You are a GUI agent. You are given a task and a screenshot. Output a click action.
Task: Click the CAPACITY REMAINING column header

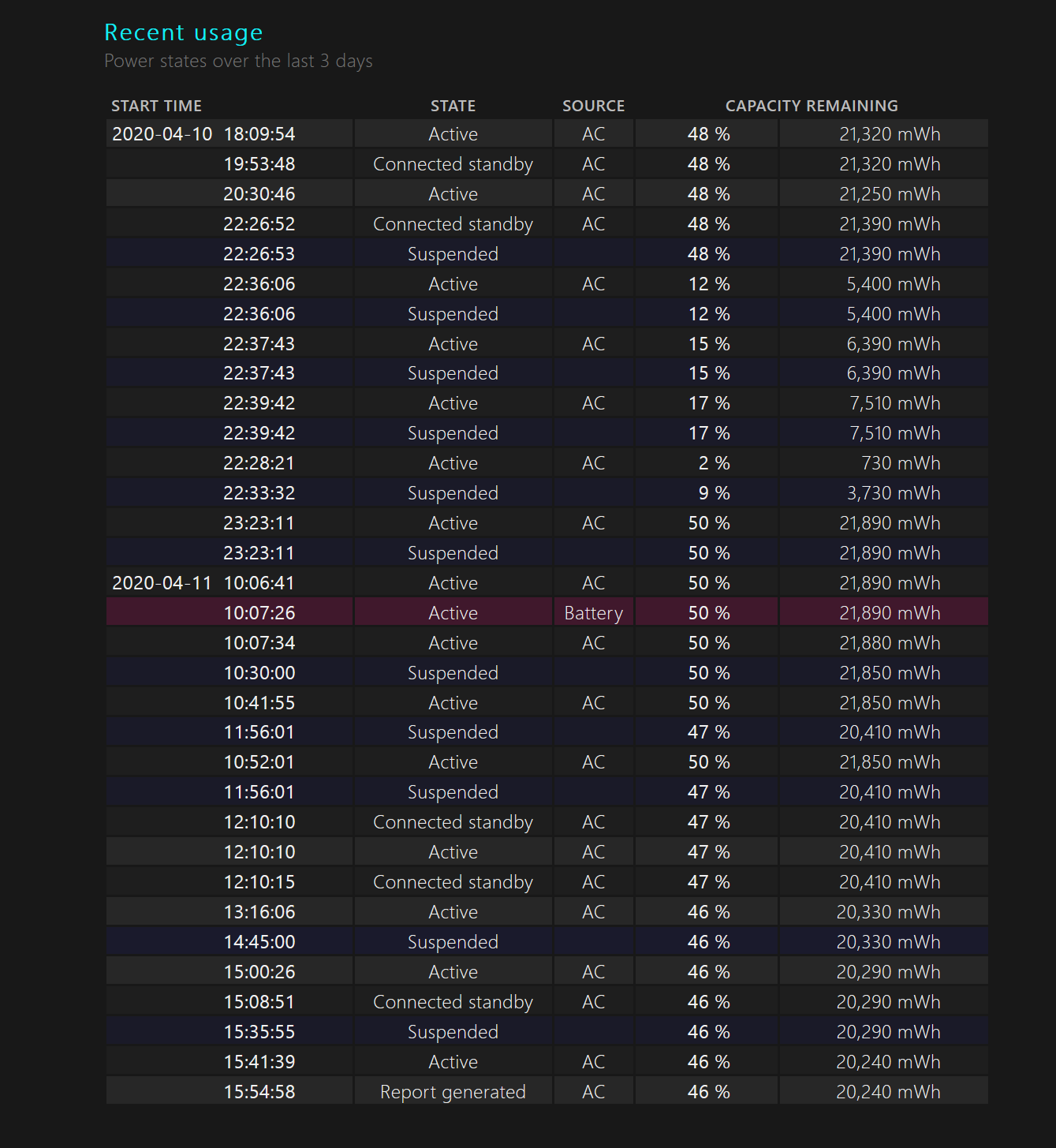[x=812, y=106]
